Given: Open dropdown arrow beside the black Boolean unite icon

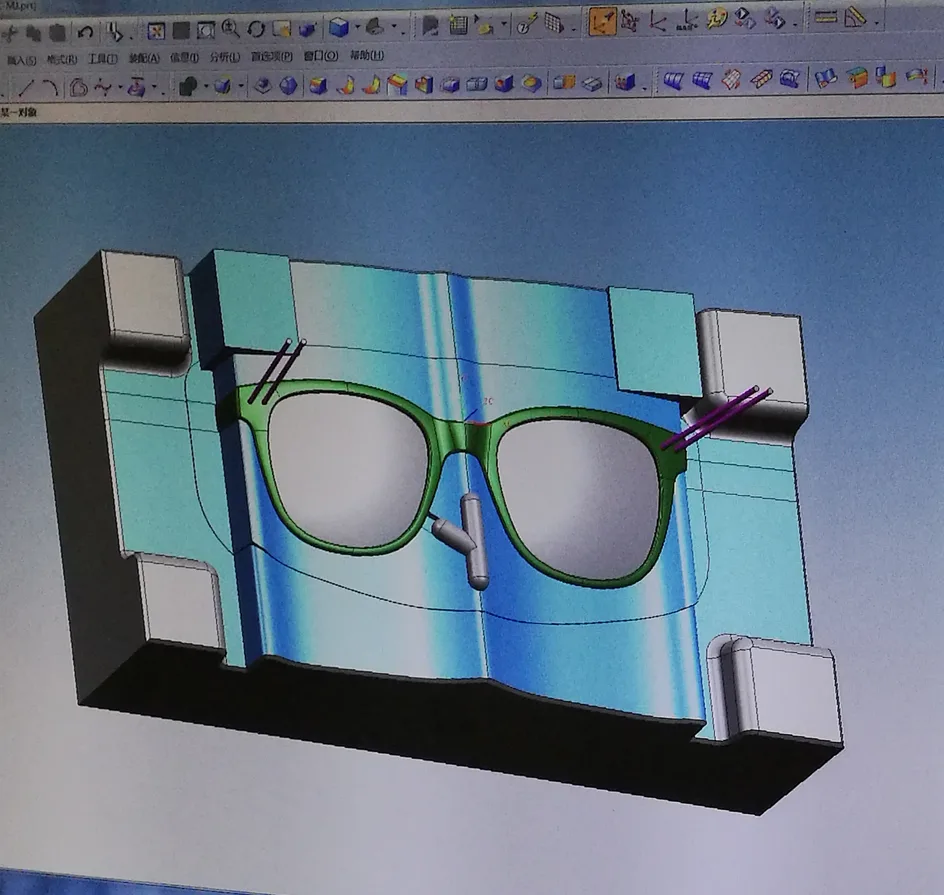Looking at the screenshot, I should pos(206,87).
